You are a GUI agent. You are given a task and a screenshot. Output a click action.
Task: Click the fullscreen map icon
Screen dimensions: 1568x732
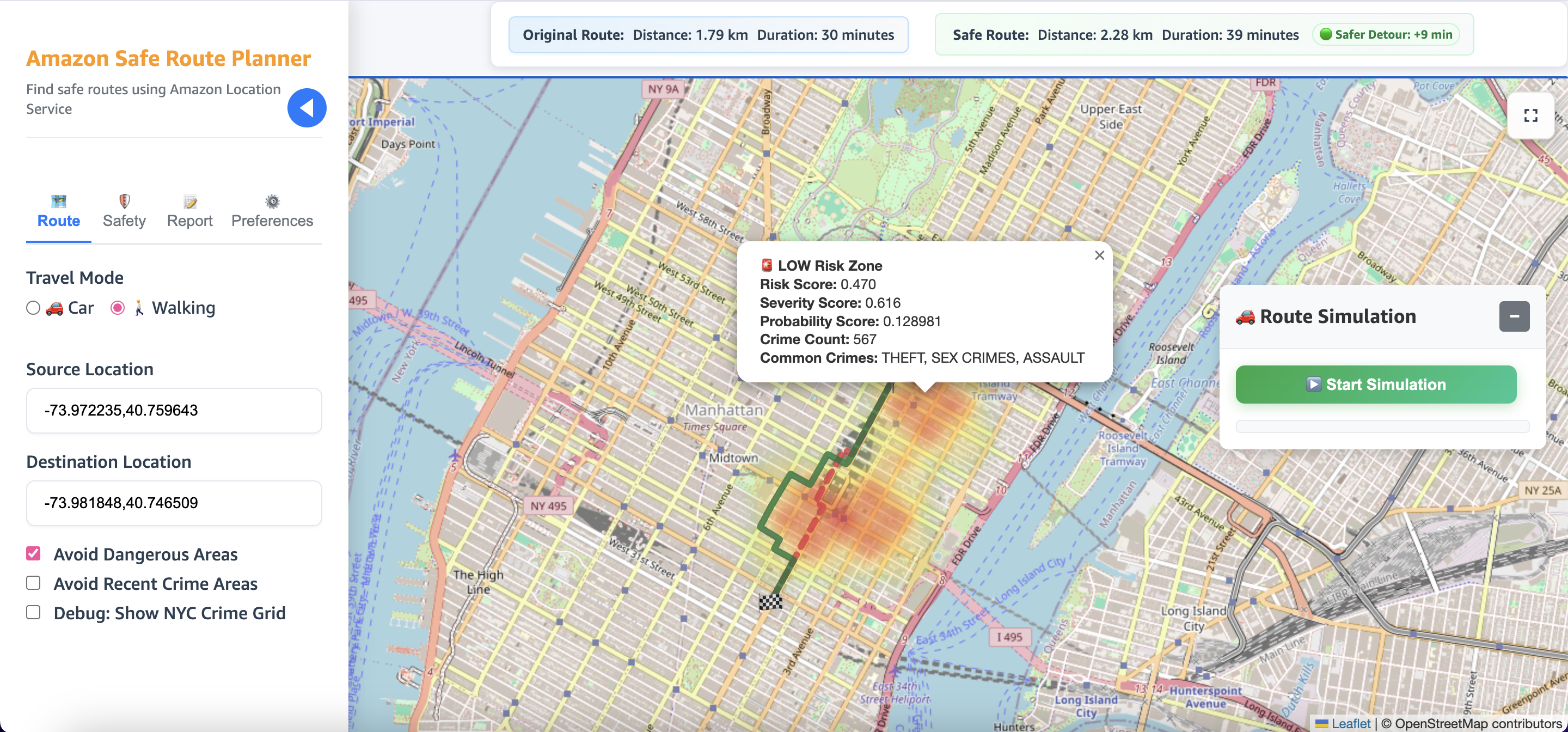[x=1530, y=115]
